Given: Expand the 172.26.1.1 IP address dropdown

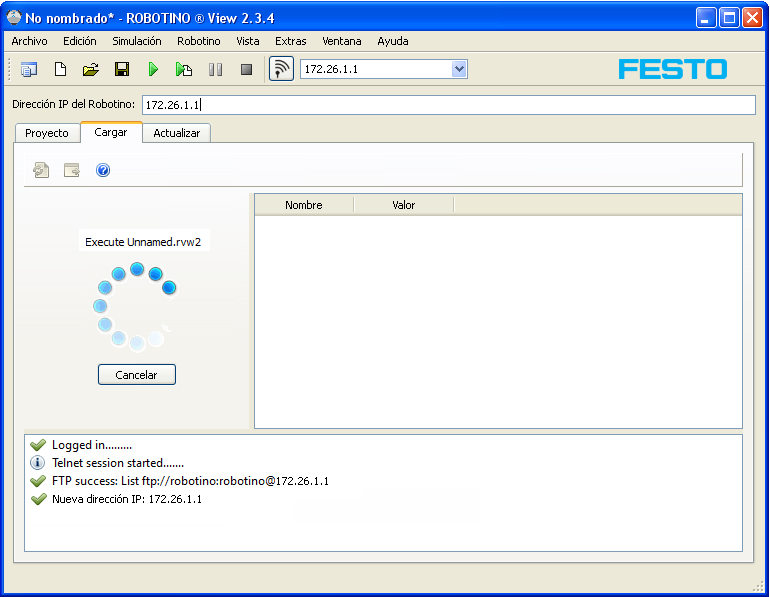Looking at the screenshot, I should click(459, 69).
